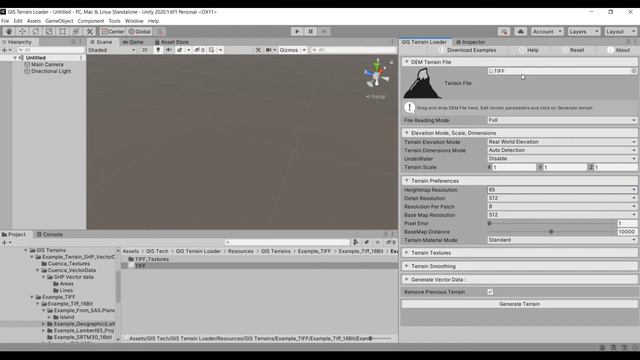
Task: Select Directional Light in Hierarchy
Action: point(51,71)
